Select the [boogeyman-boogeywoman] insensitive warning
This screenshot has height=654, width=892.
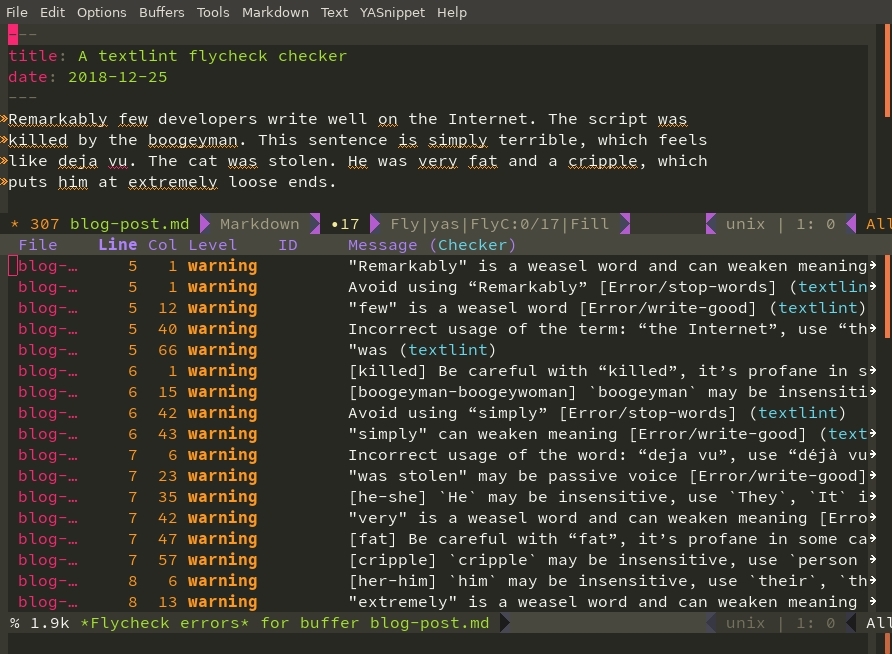(x=442, y=392)
